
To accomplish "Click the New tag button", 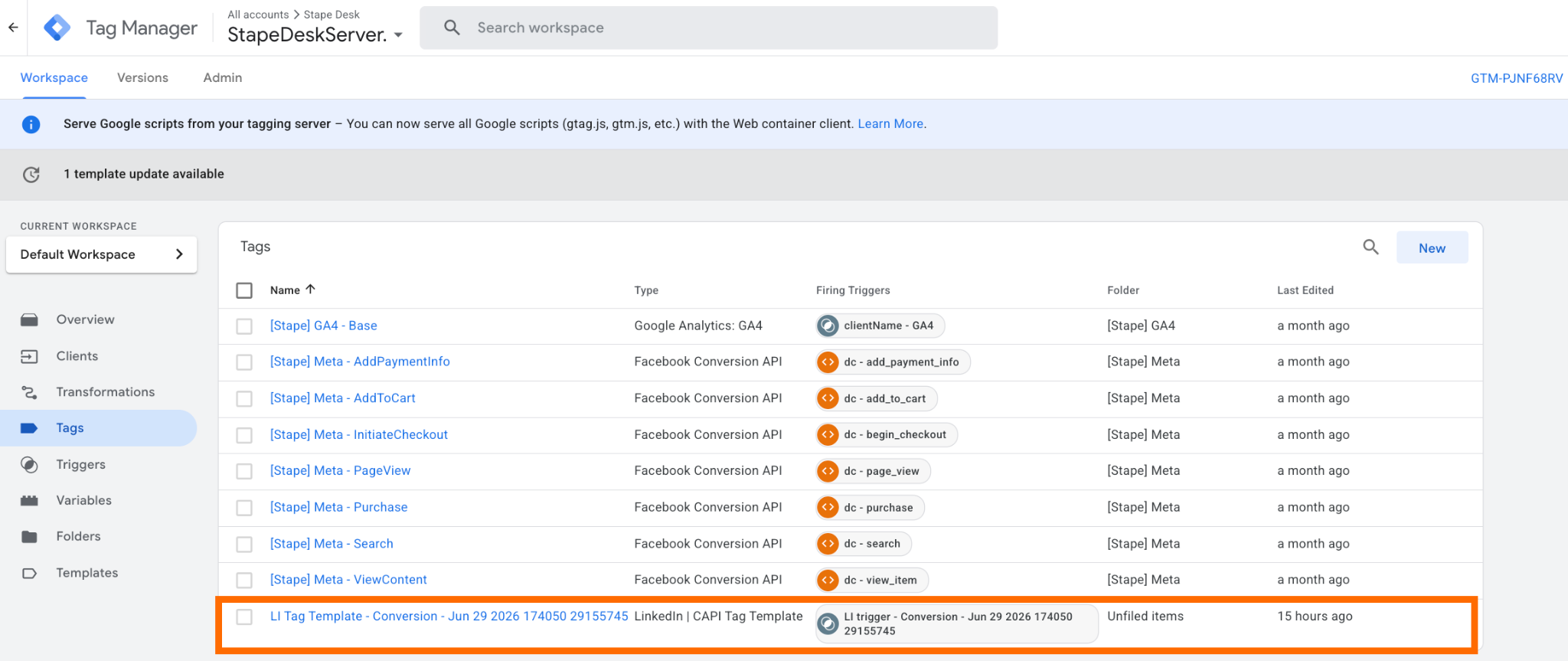I will (x=1432, y=247).
